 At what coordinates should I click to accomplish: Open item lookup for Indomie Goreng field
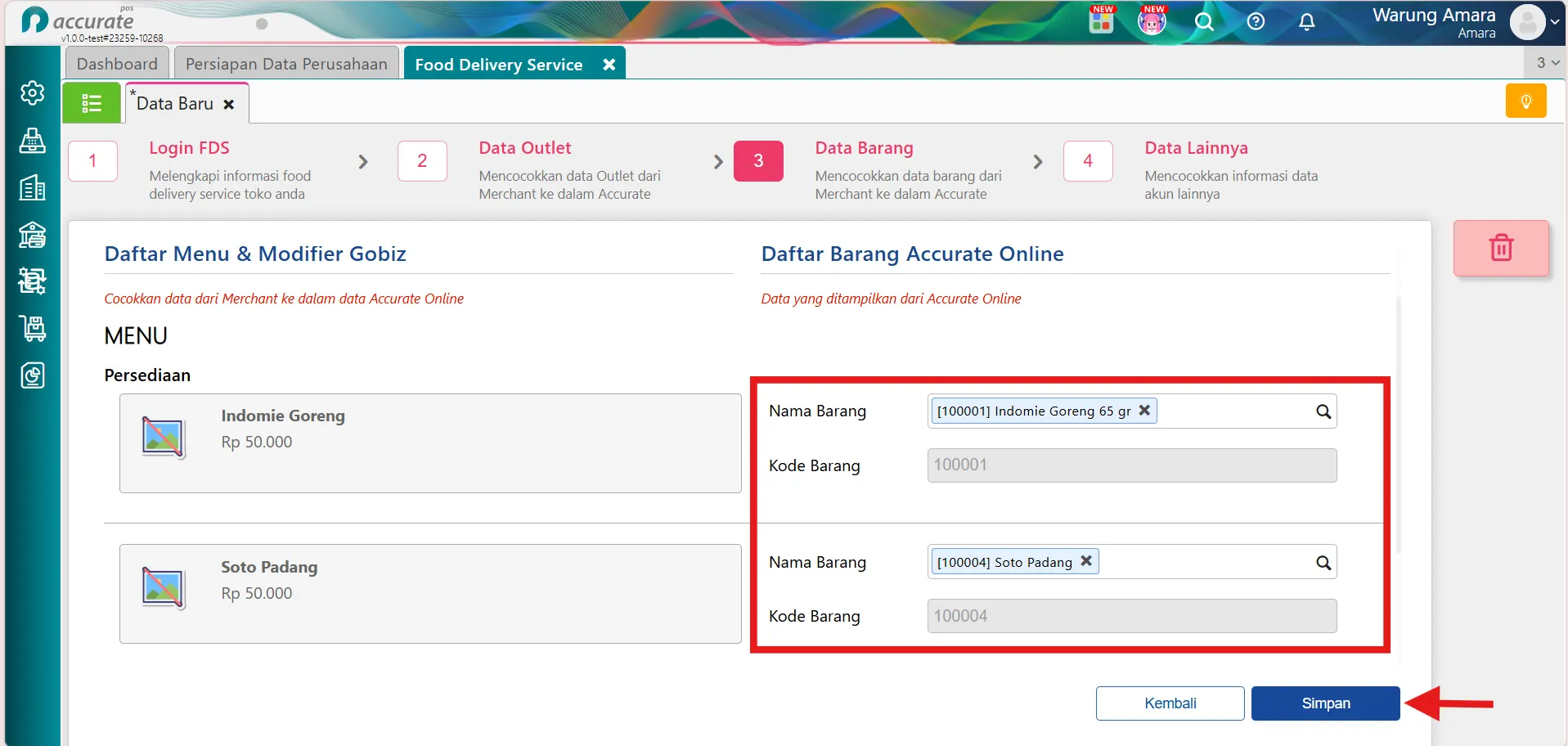point(1323,411)
